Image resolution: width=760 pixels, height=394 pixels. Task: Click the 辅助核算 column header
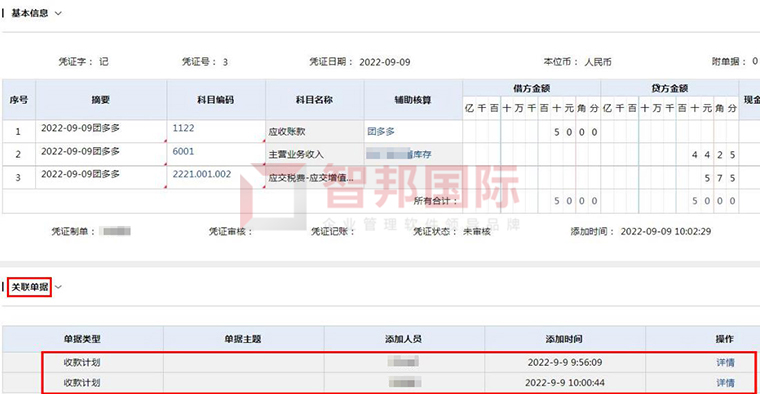[x=413, y=100]
